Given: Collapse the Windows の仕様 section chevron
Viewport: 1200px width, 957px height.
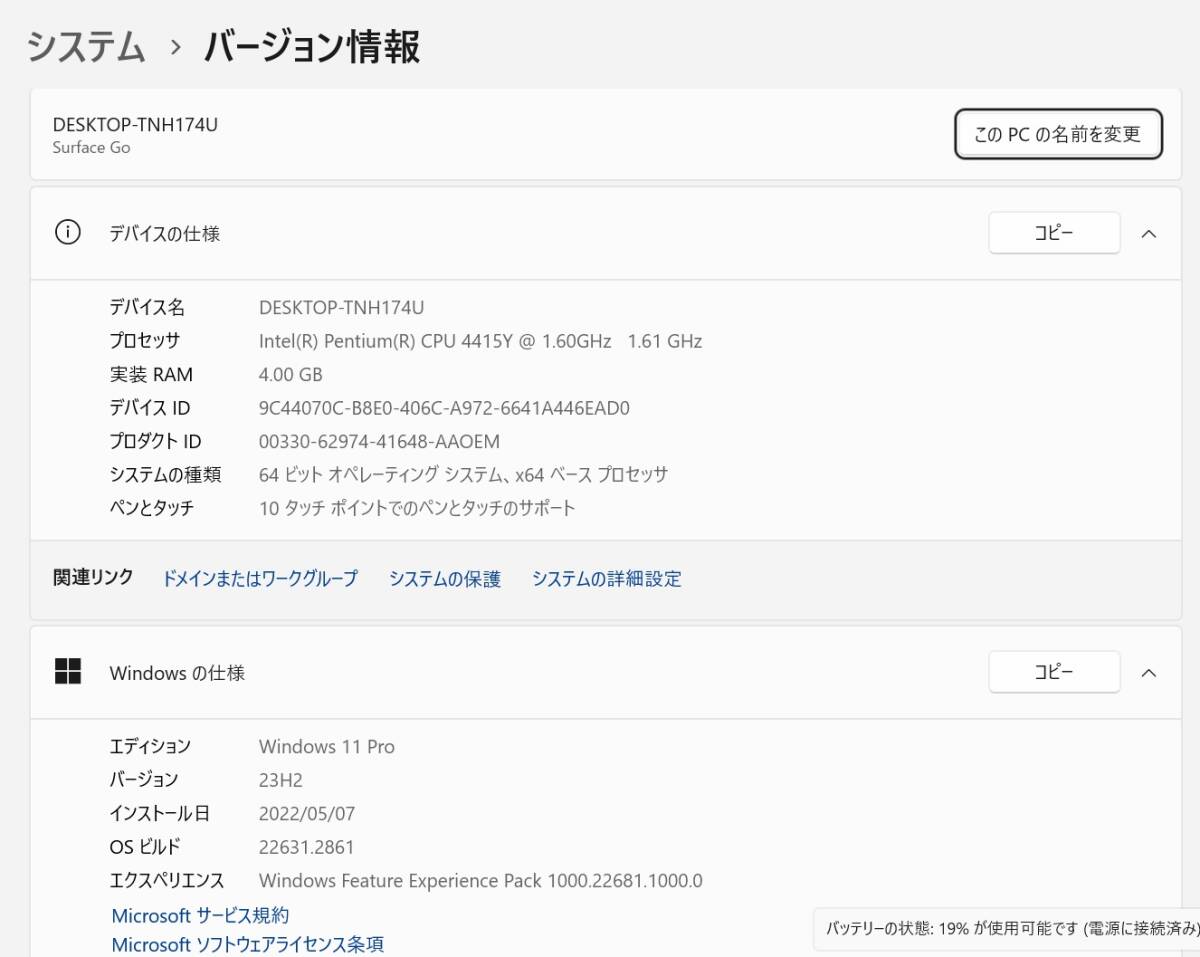Looking at the screenshot, I should [x=1149, y=673].
